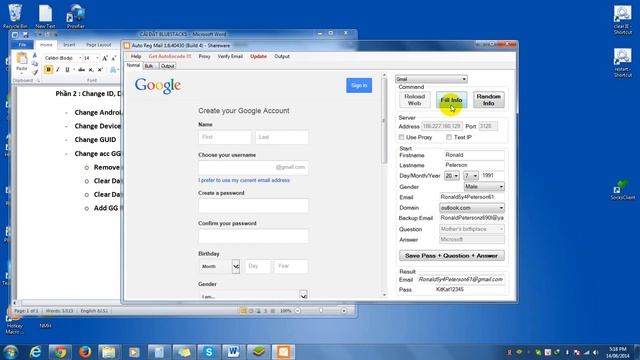The image size is (640, 360).
Task: Click the volume speaker tray icon
Action: click(596, 352)
